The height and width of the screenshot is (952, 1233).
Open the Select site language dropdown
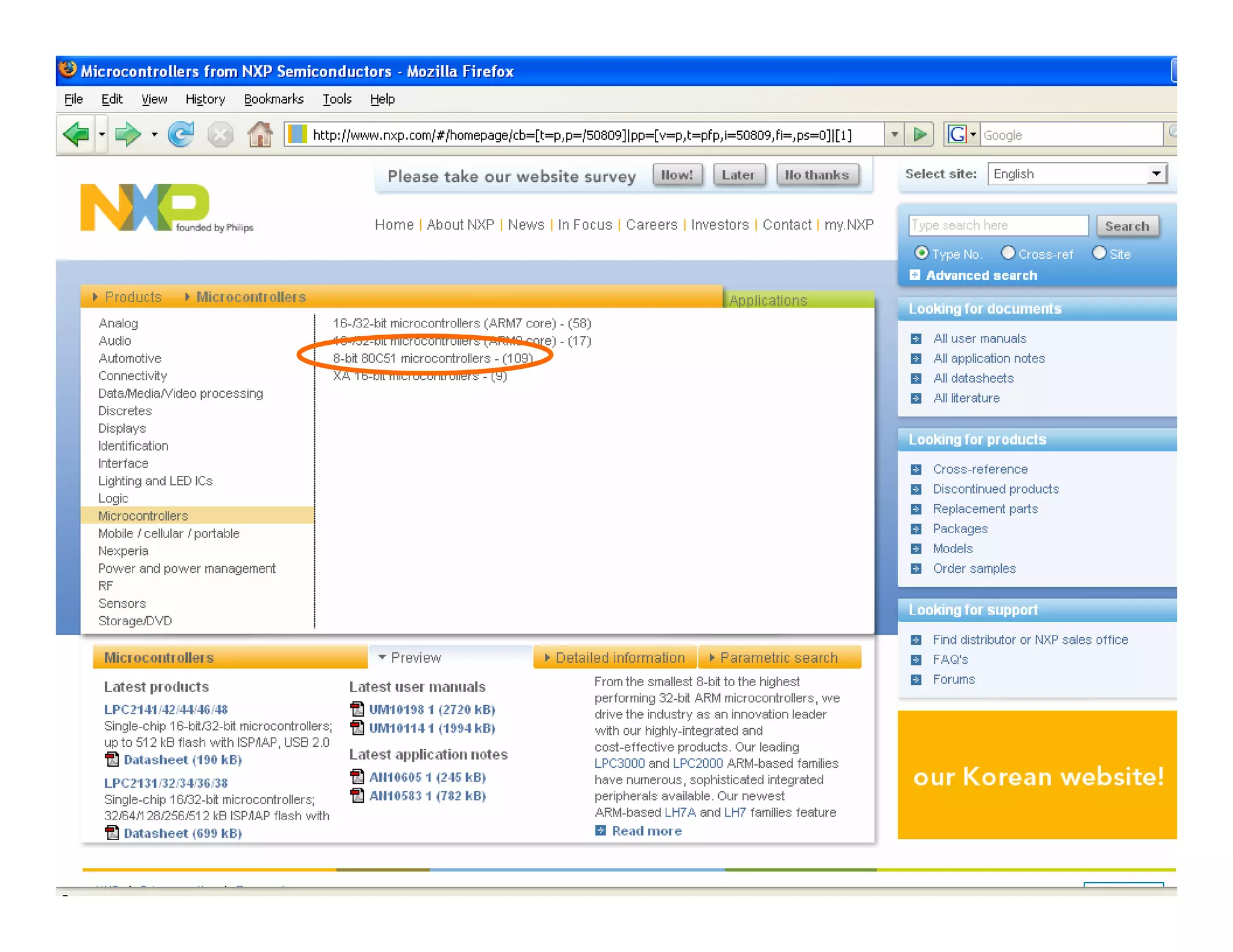1155,174
